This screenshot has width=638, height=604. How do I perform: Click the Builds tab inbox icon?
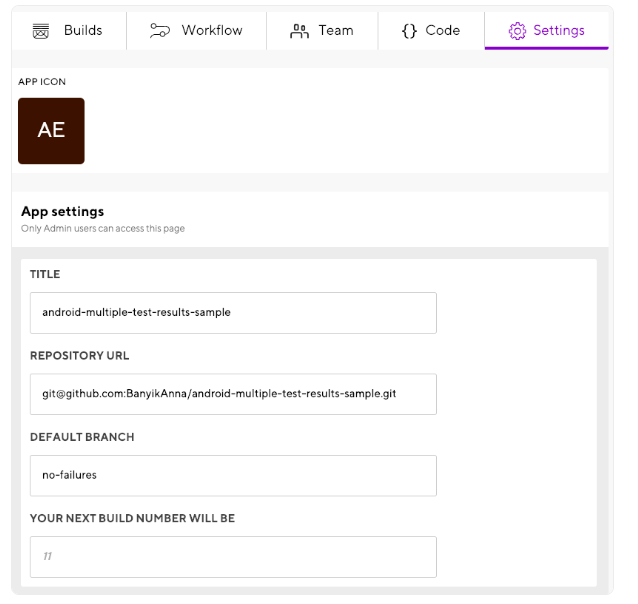tap(41, 31)
